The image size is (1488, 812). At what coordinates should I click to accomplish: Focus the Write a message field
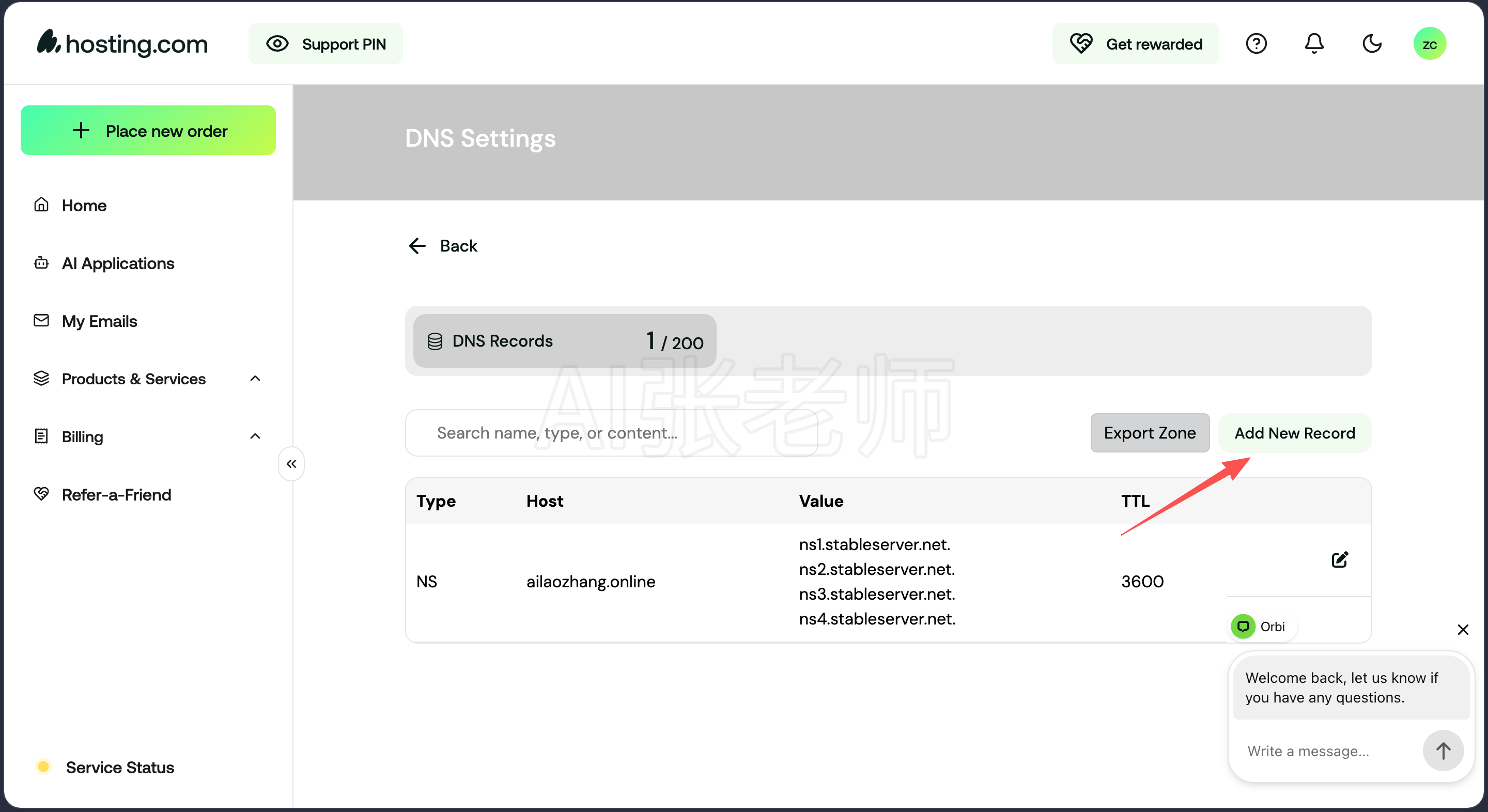[1328, 752]
